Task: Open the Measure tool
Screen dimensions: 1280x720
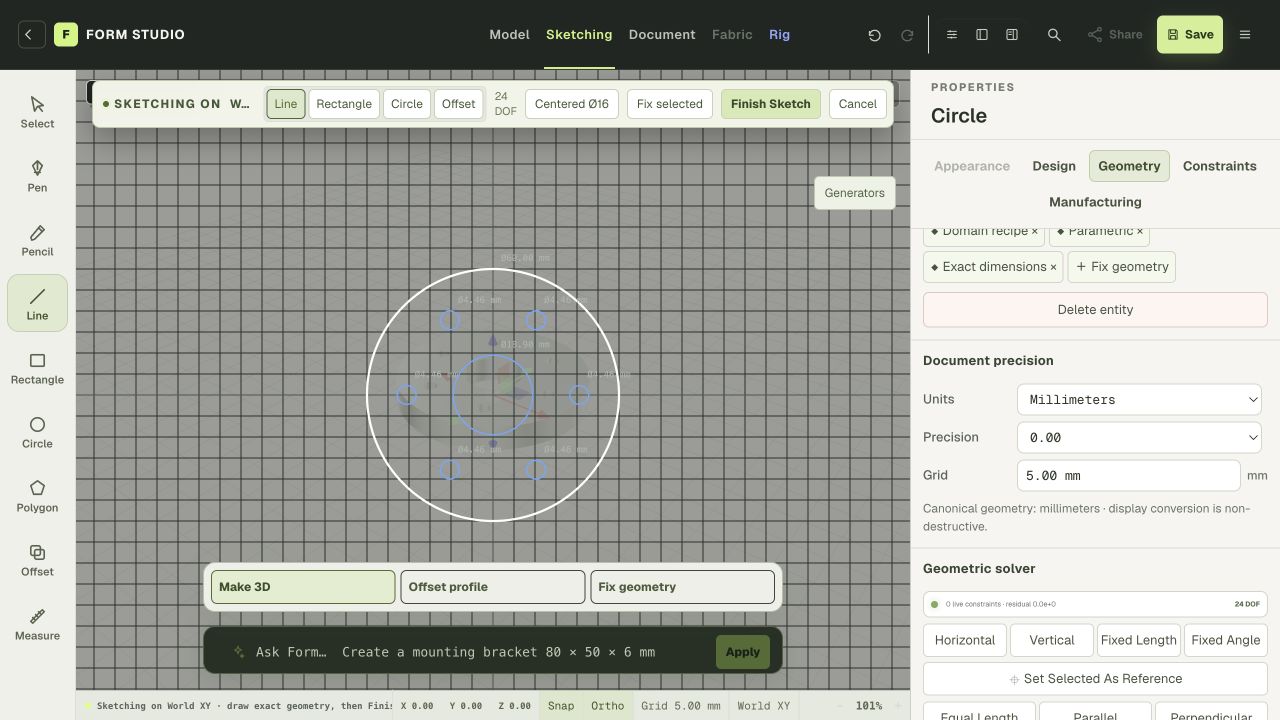Action: (x=37, y=623)
